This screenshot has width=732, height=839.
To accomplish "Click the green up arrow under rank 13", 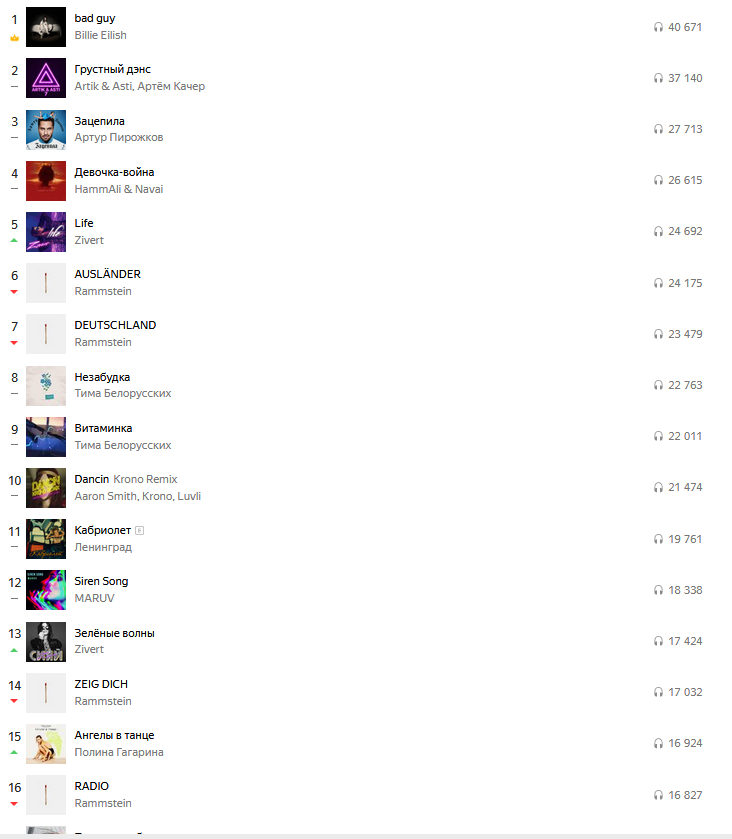I will point(14,650).
